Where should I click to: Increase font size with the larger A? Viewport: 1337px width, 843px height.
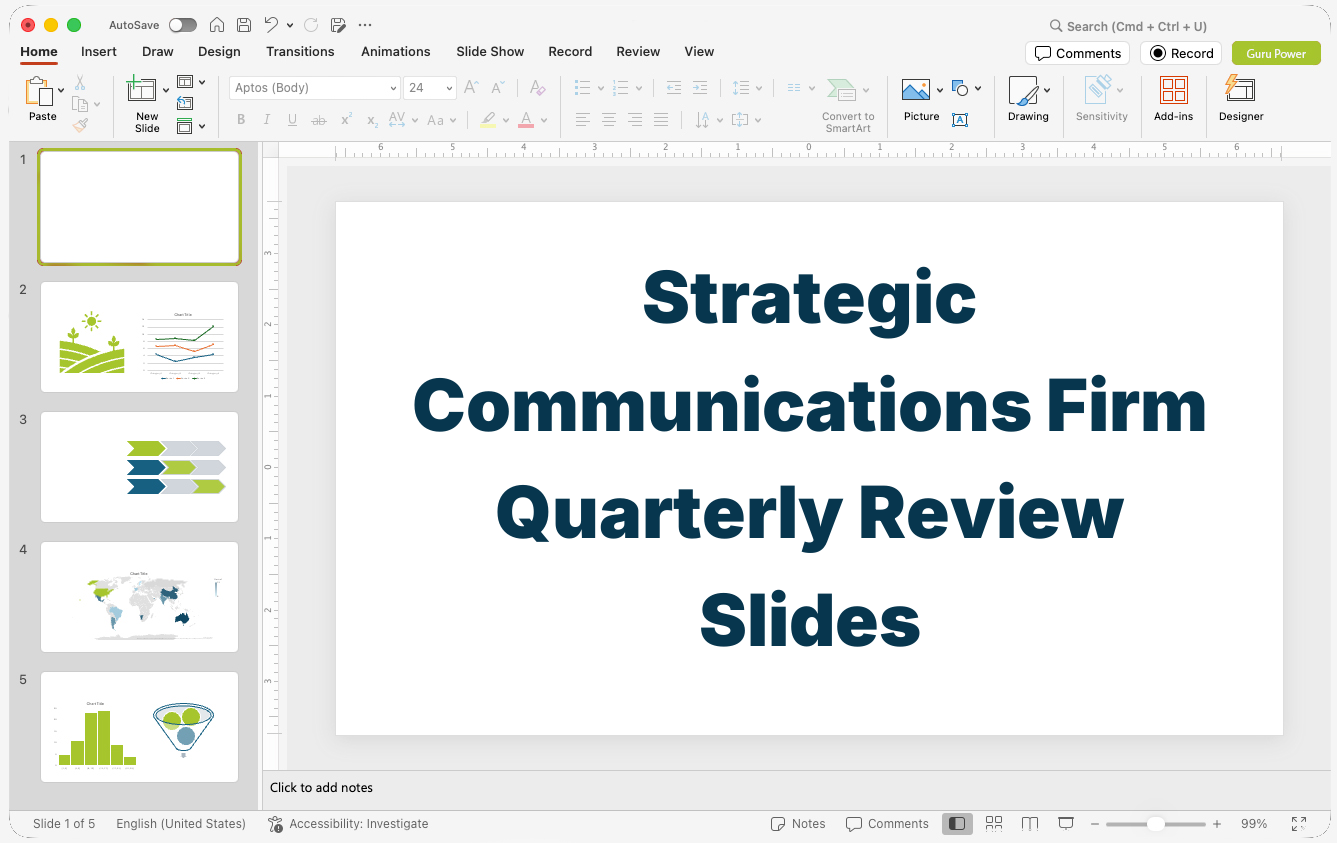(x=471, y=88)
